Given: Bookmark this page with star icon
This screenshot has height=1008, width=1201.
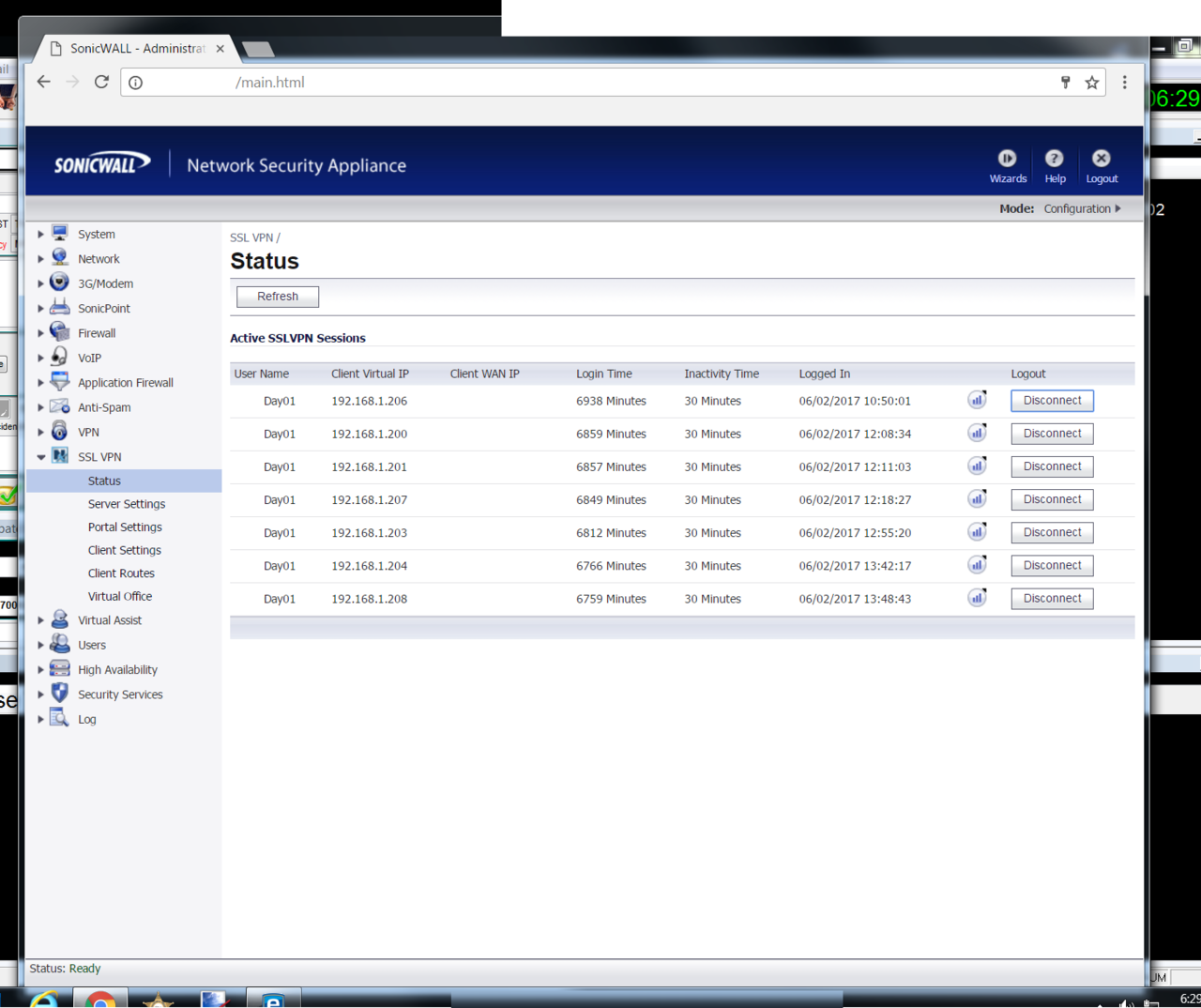Looking at the screenshot, I should (1092, 83).
